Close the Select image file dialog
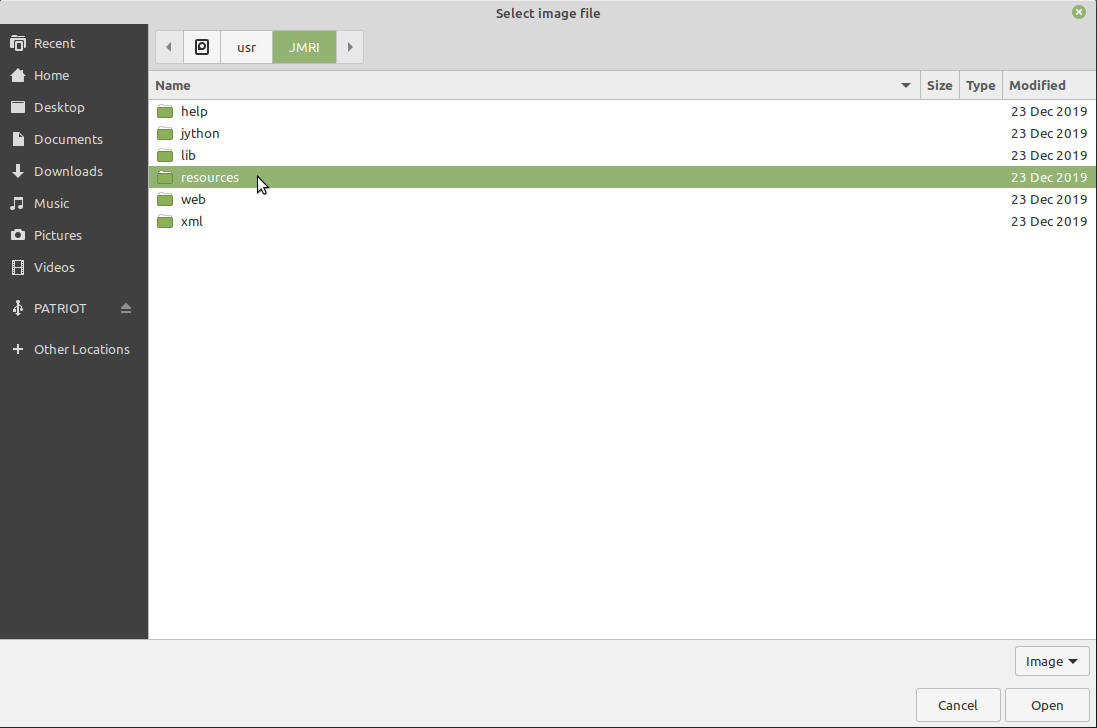This screenshot has height=728, width=1097. click(1079, 13)
